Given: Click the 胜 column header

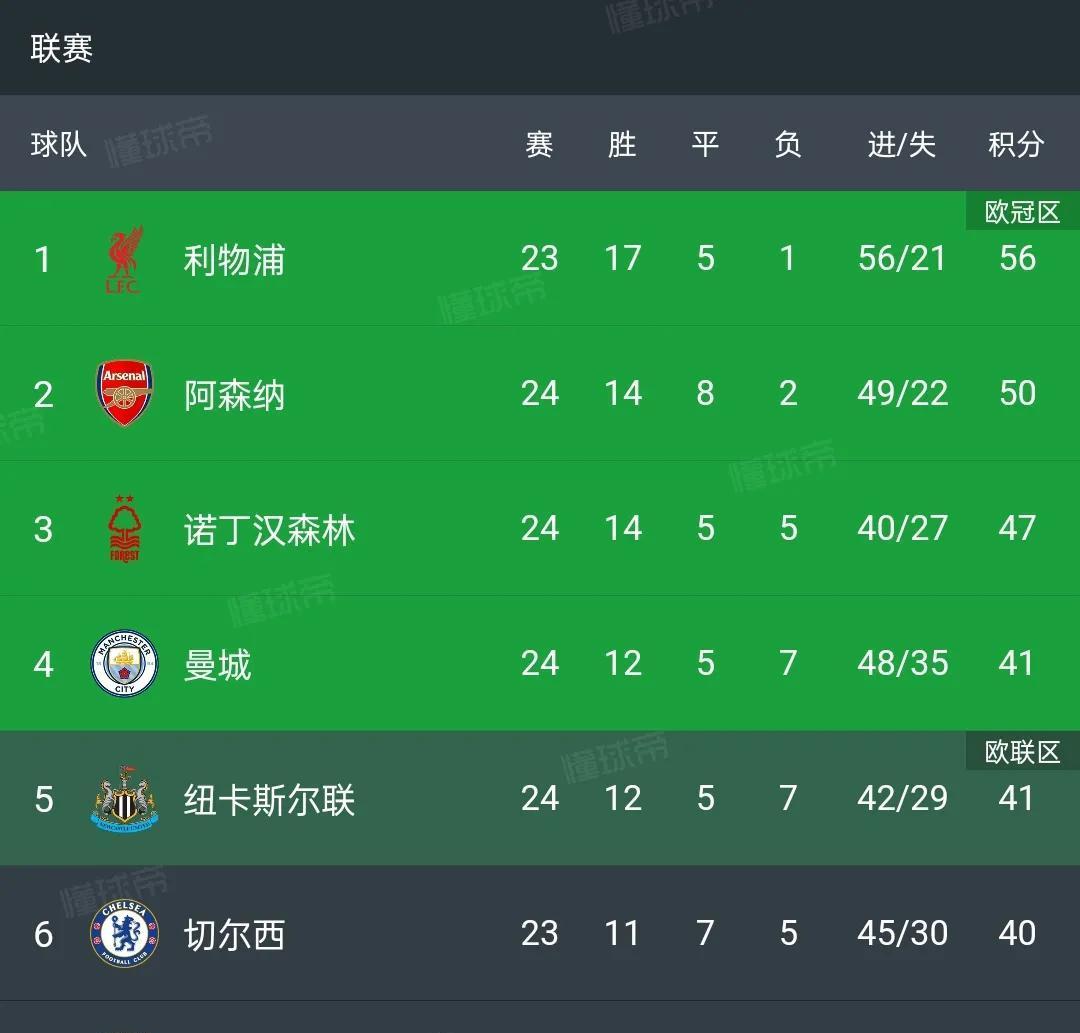Looking at the screenshot, I should [622, 144].
